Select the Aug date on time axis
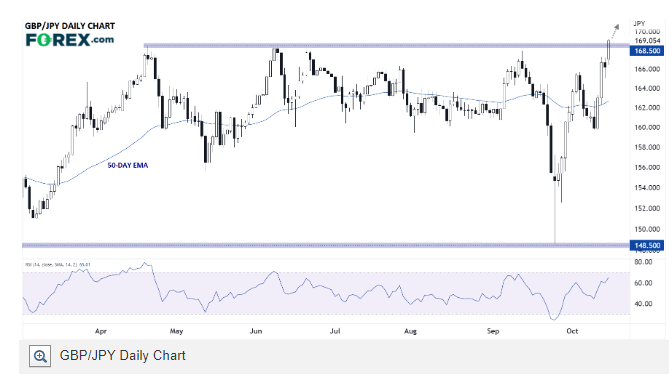This screenshot has width=672, height=386. (411, 331)
